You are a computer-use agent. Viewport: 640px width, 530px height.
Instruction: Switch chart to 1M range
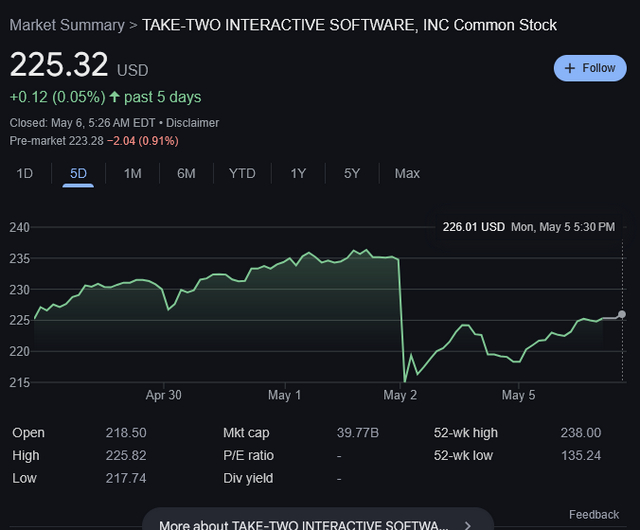pyautogui.click(x=132, y=174)
